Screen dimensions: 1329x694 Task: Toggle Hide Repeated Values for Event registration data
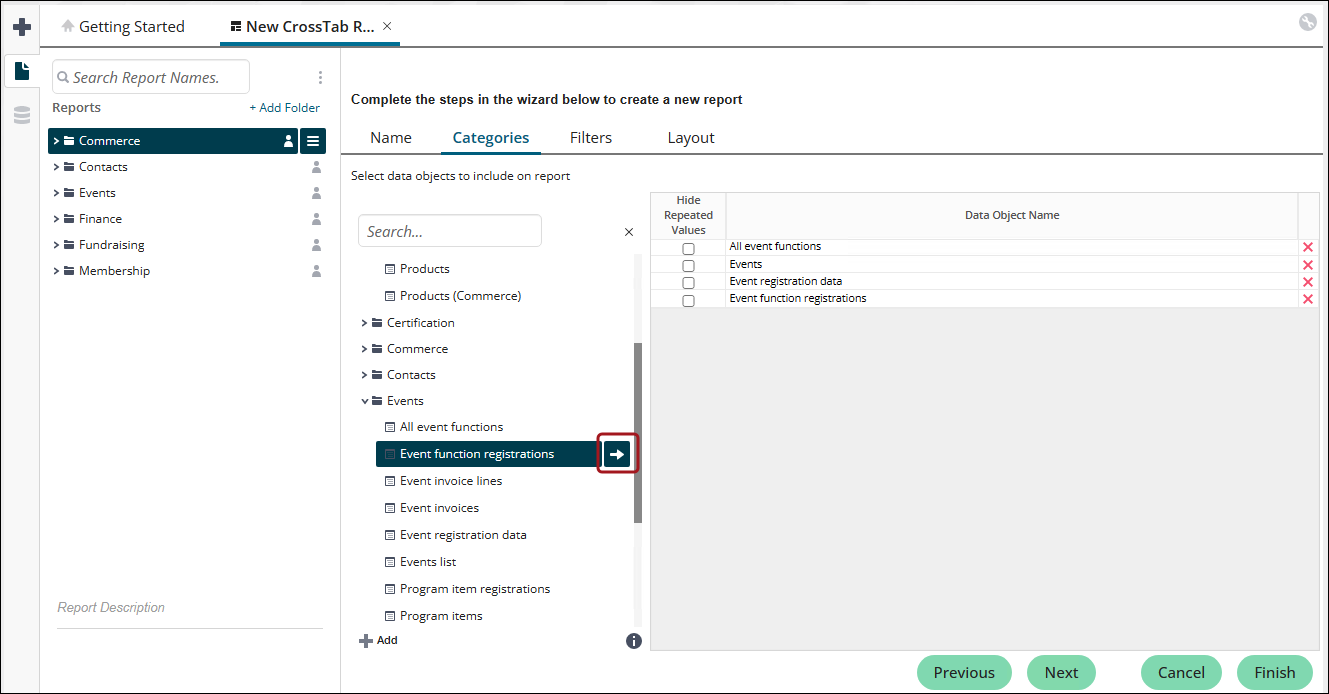click(688, 283)
